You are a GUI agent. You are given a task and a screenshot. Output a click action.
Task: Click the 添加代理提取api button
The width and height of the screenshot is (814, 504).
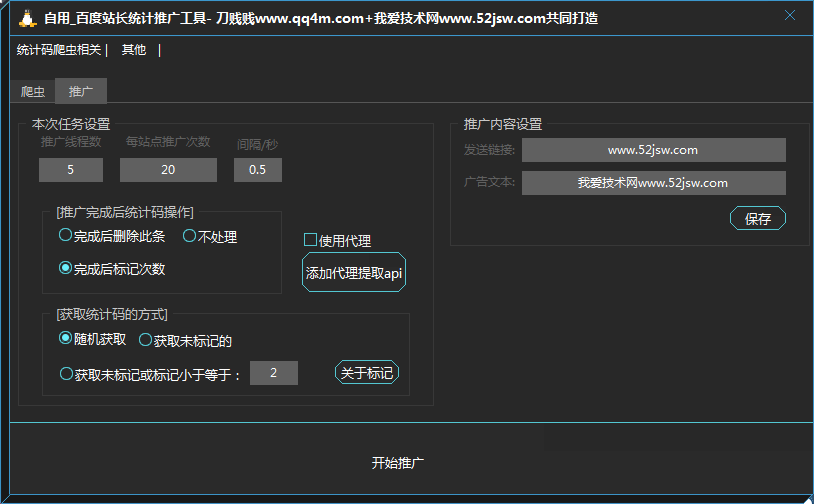tap(354, 273)
